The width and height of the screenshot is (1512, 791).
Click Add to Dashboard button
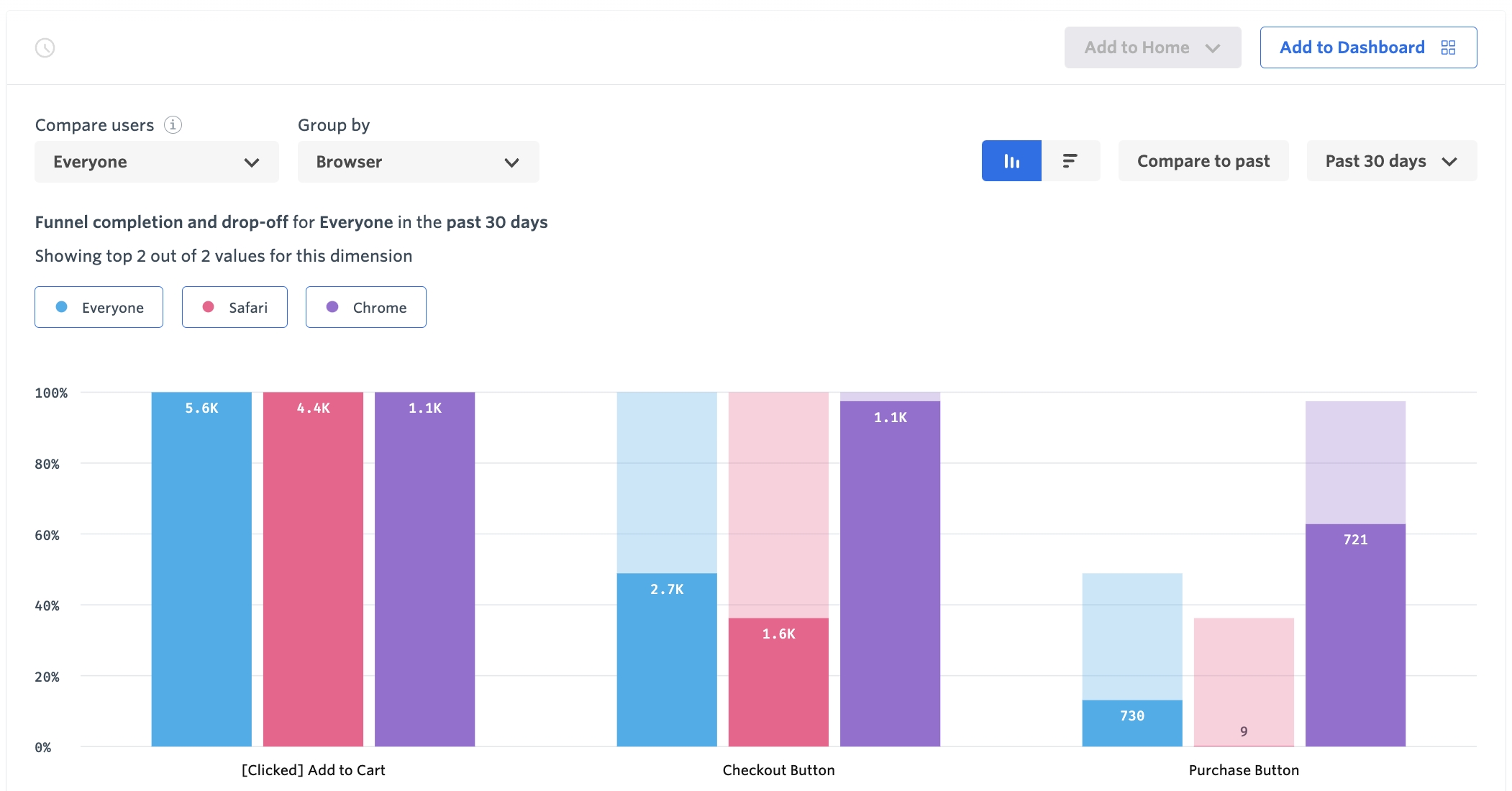1352,47
